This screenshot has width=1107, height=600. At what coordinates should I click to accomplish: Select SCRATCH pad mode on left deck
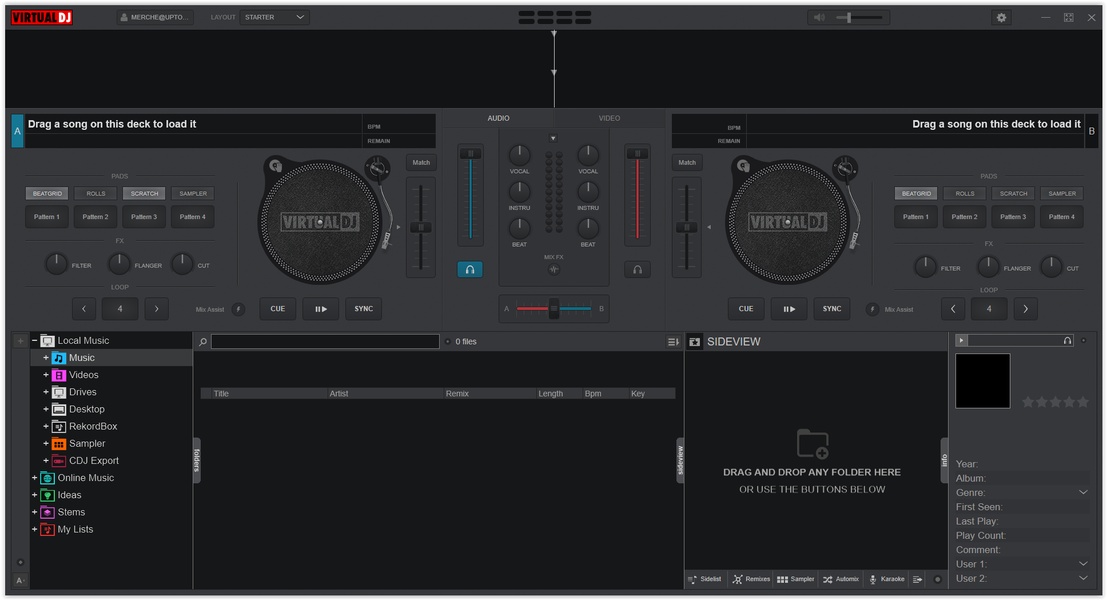[144, 194]
